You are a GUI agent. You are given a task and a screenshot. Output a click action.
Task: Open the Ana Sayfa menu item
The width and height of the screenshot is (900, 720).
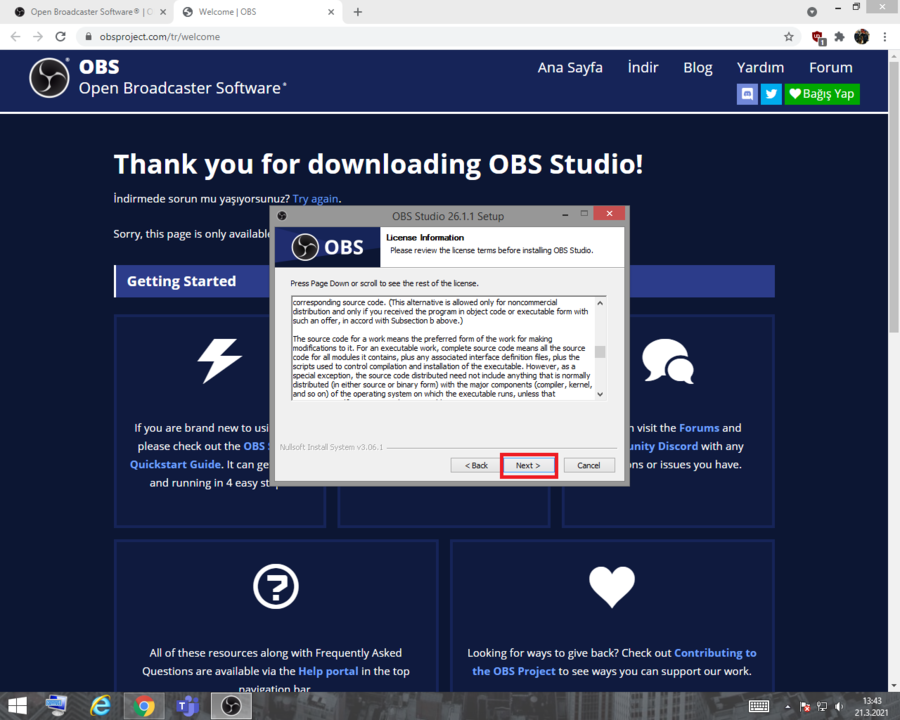click(570, 68)
